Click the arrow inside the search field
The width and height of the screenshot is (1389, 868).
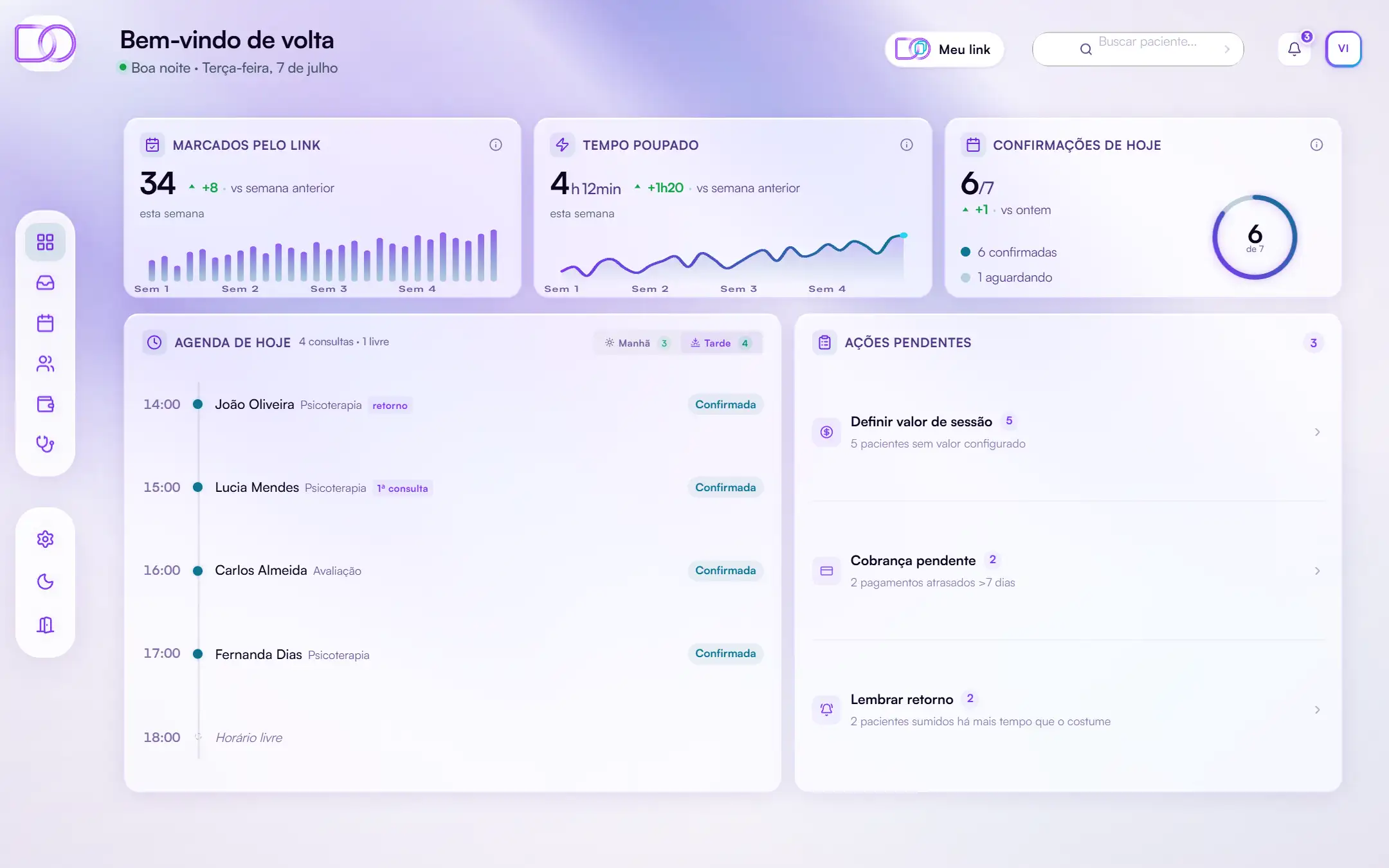[x=1227, y=49]
